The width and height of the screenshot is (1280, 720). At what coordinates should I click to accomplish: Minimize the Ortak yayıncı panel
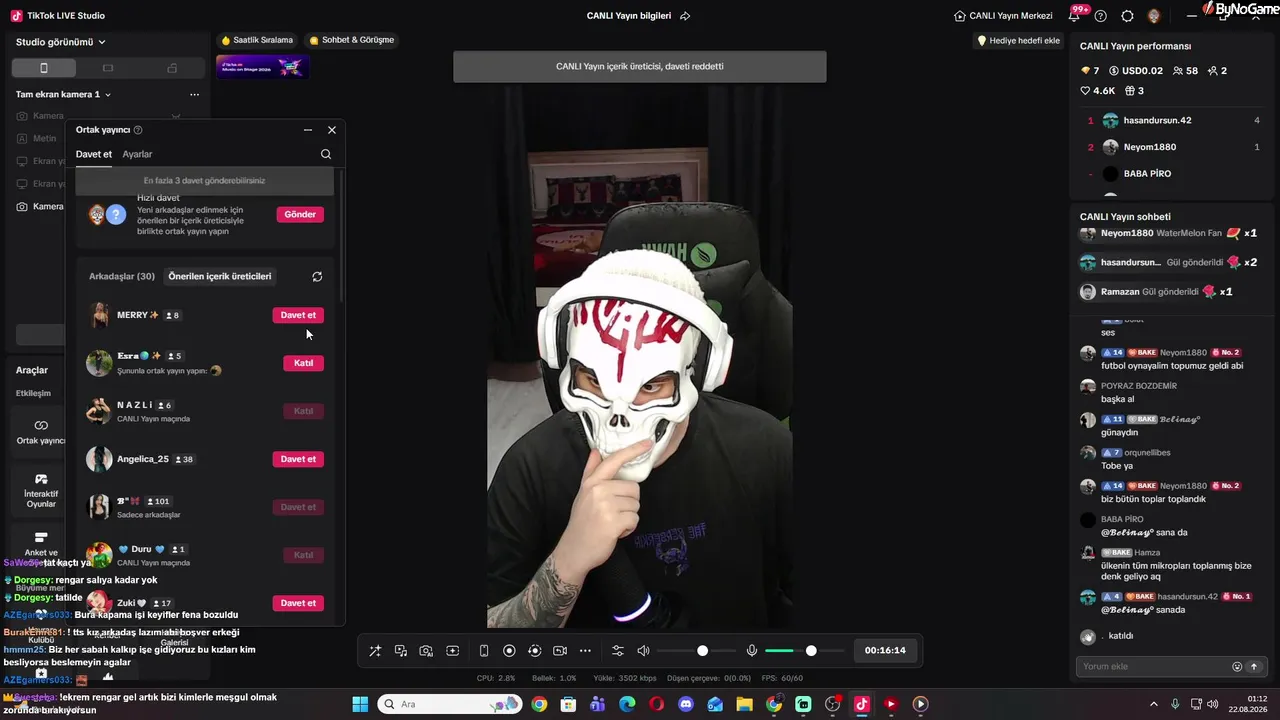pos(308,130)
